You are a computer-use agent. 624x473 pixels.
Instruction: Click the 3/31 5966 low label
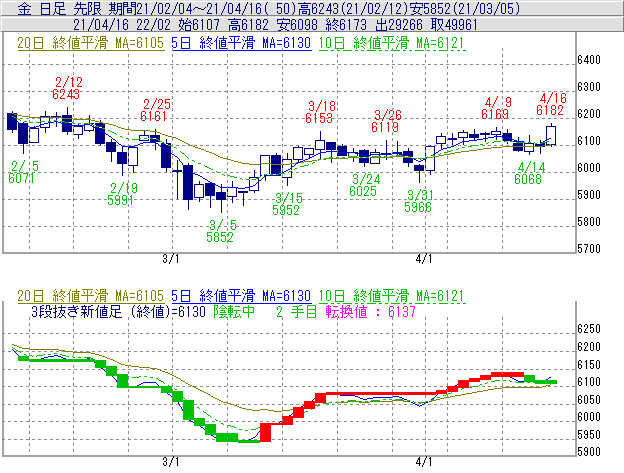419,201
